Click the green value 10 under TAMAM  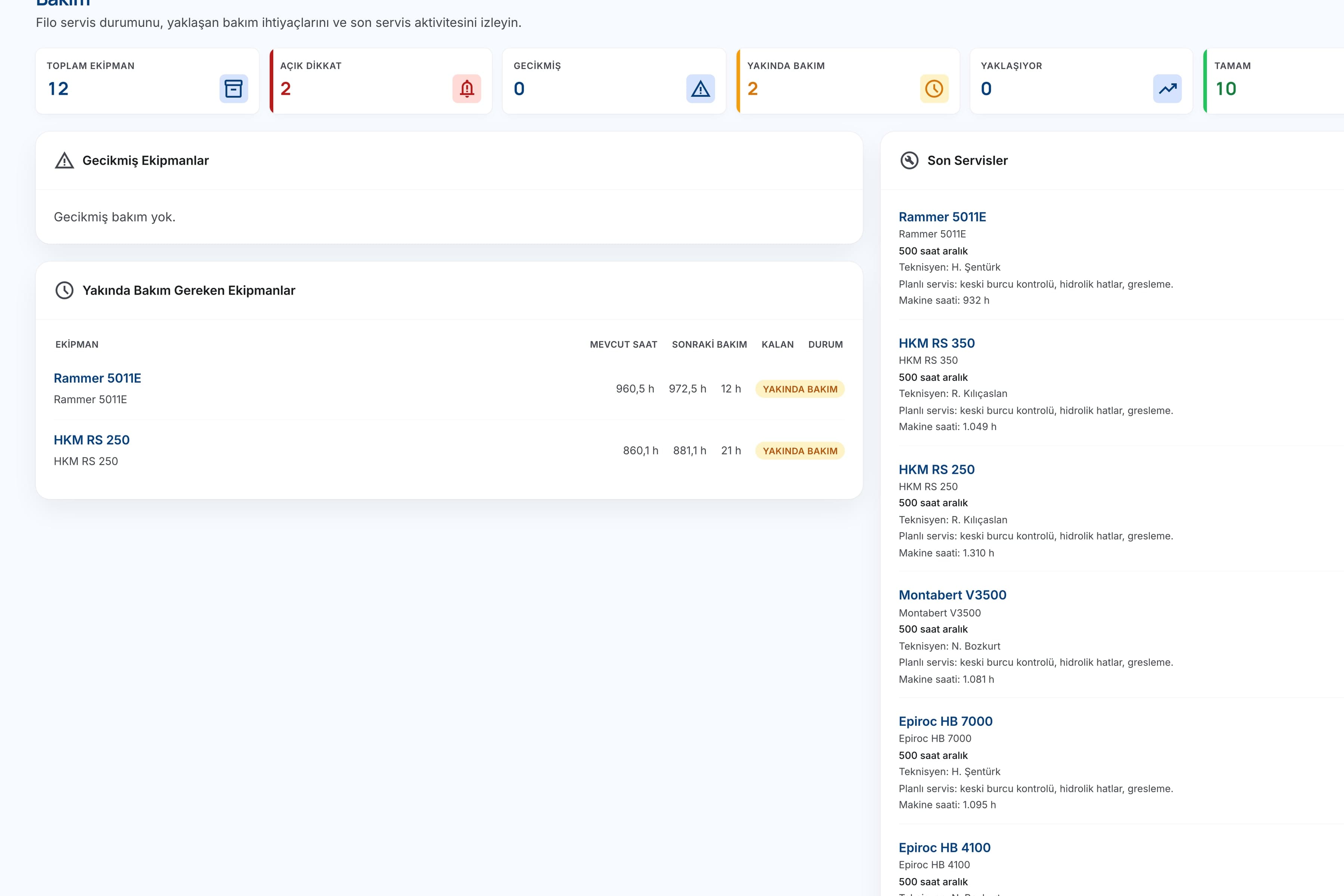tap(1226, 88)
